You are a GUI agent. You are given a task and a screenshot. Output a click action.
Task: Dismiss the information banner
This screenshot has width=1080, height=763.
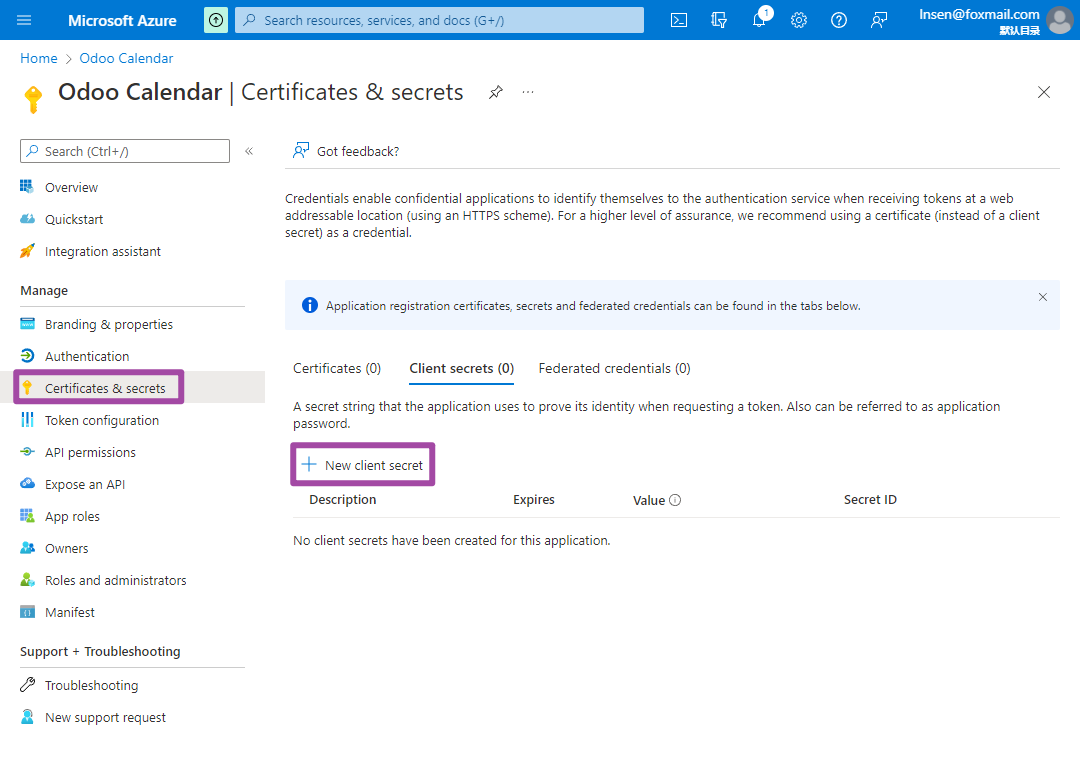1043,297
